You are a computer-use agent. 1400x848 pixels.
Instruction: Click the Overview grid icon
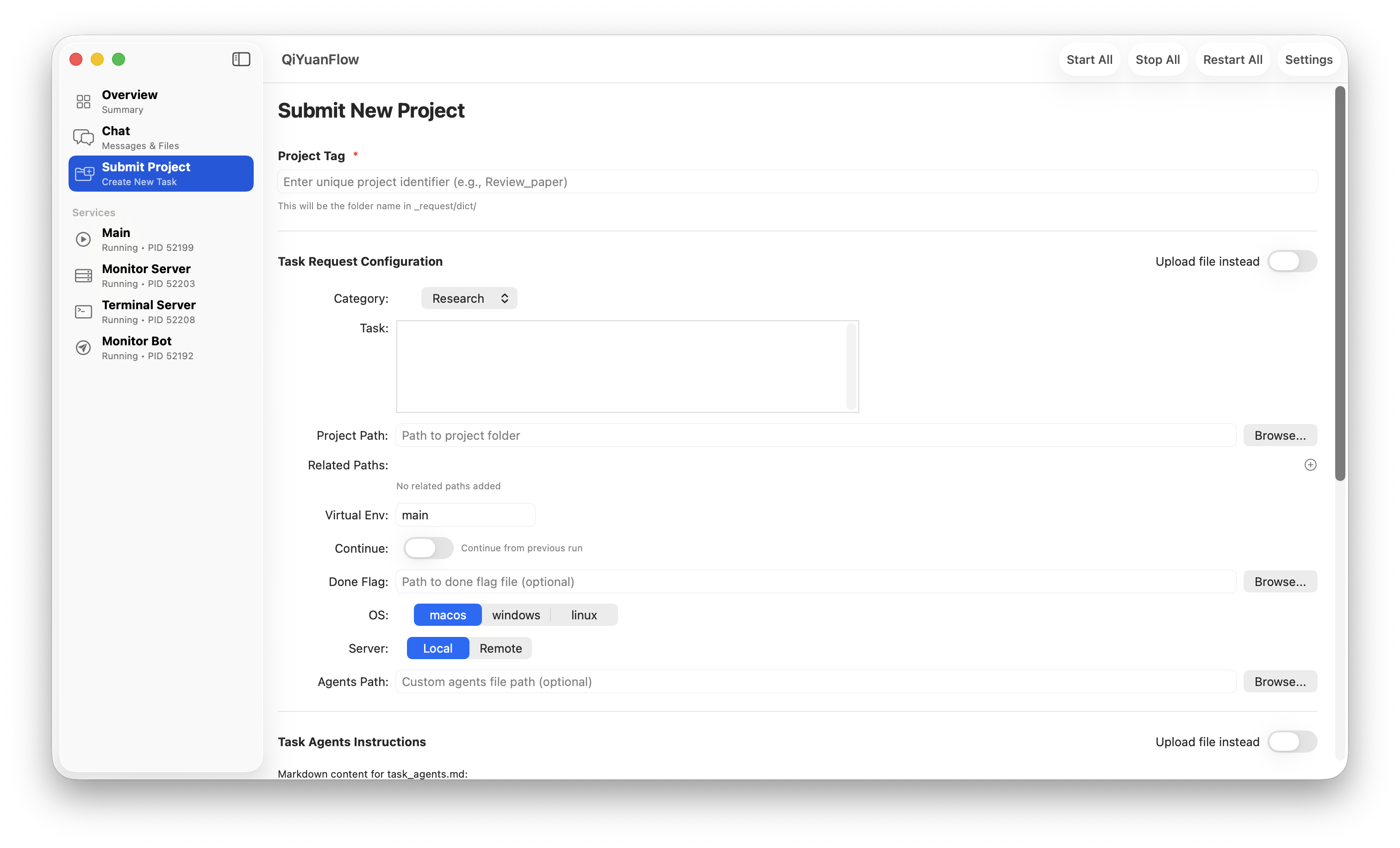coord(83,102)
